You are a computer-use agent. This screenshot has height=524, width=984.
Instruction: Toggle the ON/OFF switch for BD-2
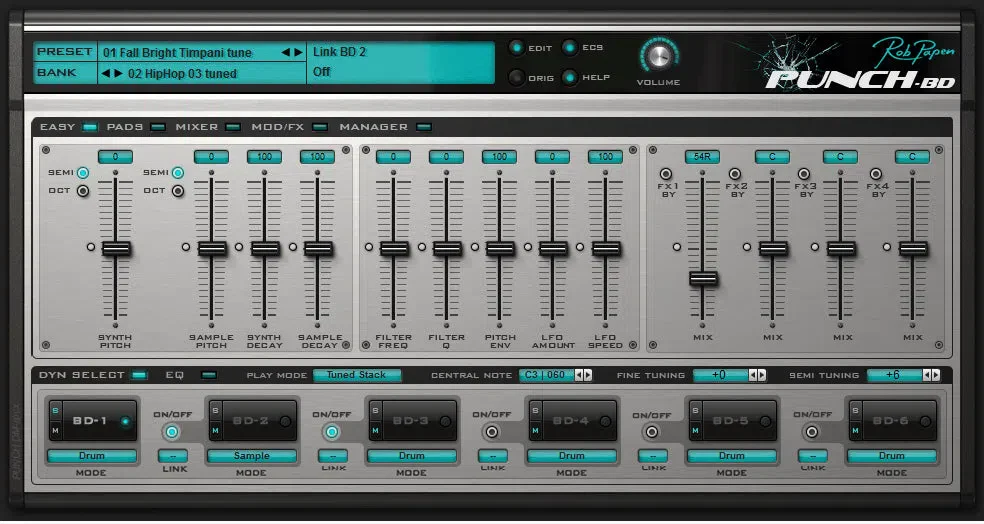coord(171,432)
